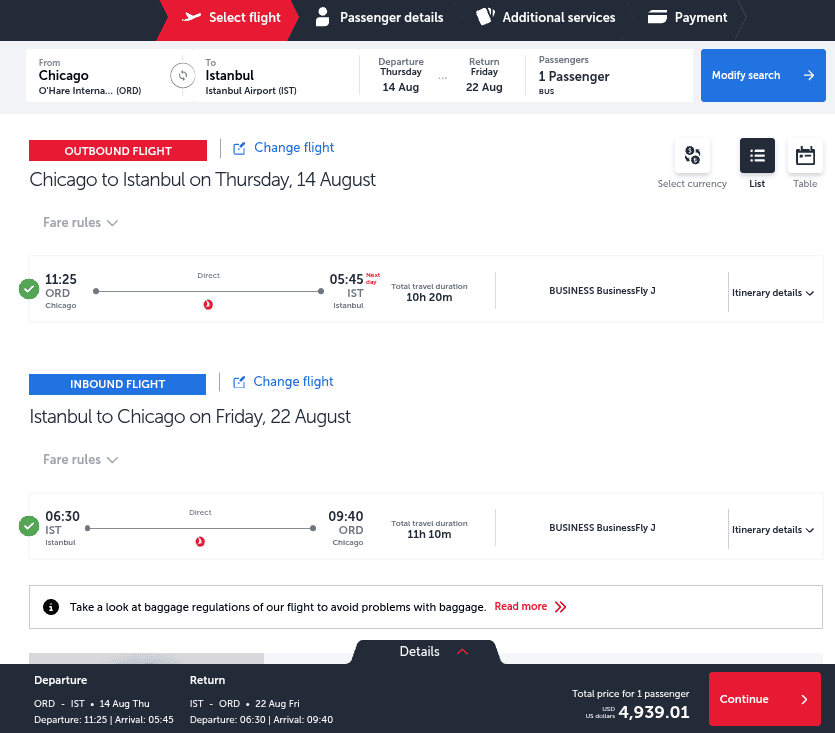This screenshot has width=835, height=733.
Task: Click Modify search button
Action: point(763,75)
